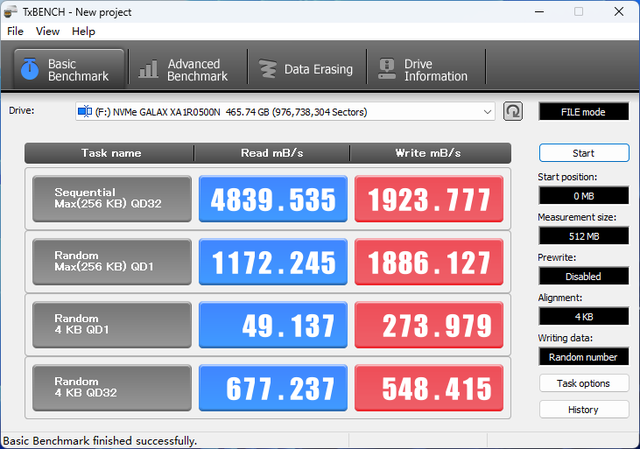Click the Read mB/s column header
Screen dimensions: 640x449
[x=272, y=153]
